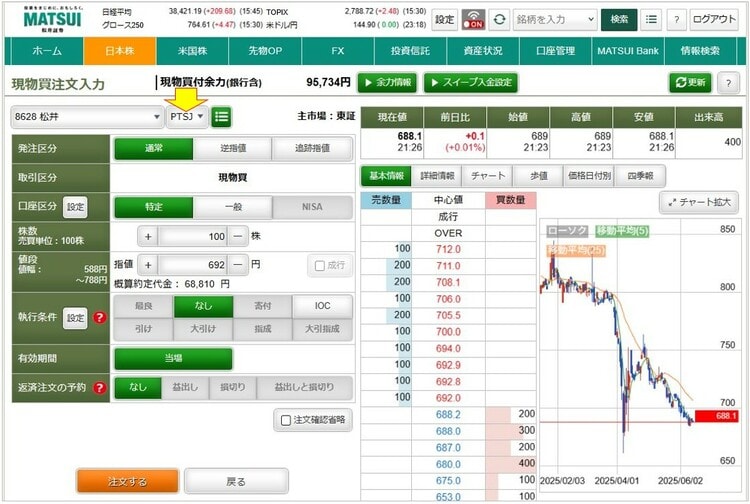The image size is (750, 504).
Task: Click チャート拡大 expand chart button
Action: tap(699, 202)
